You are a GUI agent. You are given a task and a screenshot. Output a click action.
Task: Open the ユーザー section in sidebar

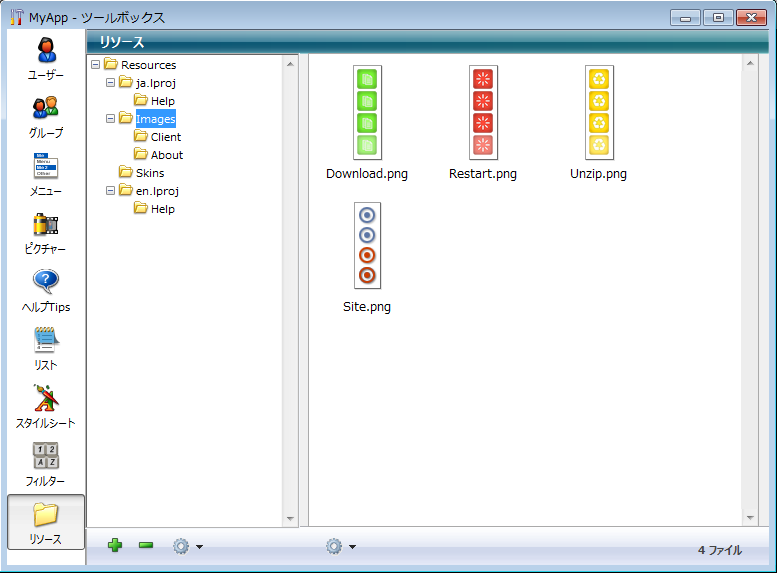(46, 58)
